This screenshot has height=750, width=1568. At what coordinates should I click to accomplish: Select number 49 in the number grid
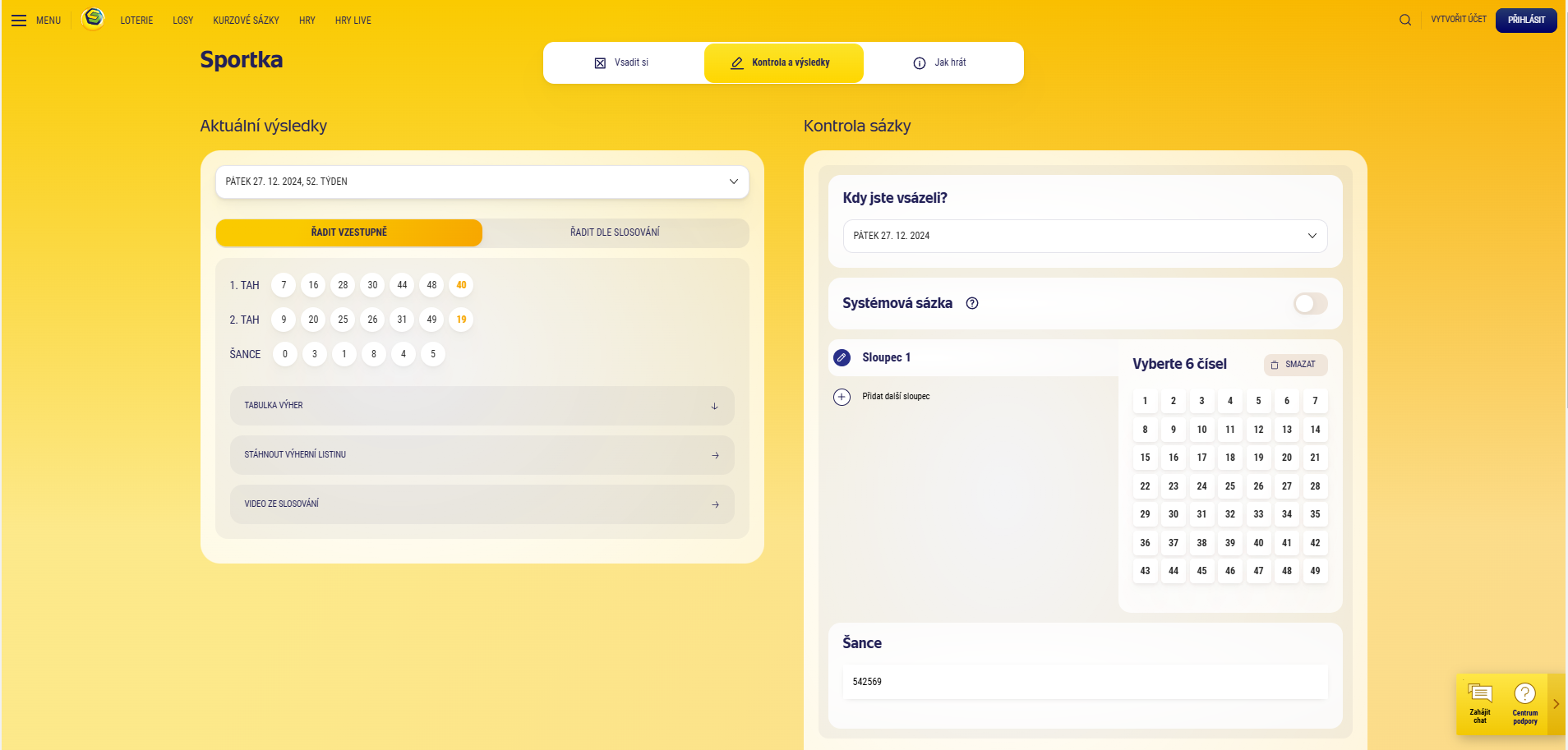(1315, 571)
